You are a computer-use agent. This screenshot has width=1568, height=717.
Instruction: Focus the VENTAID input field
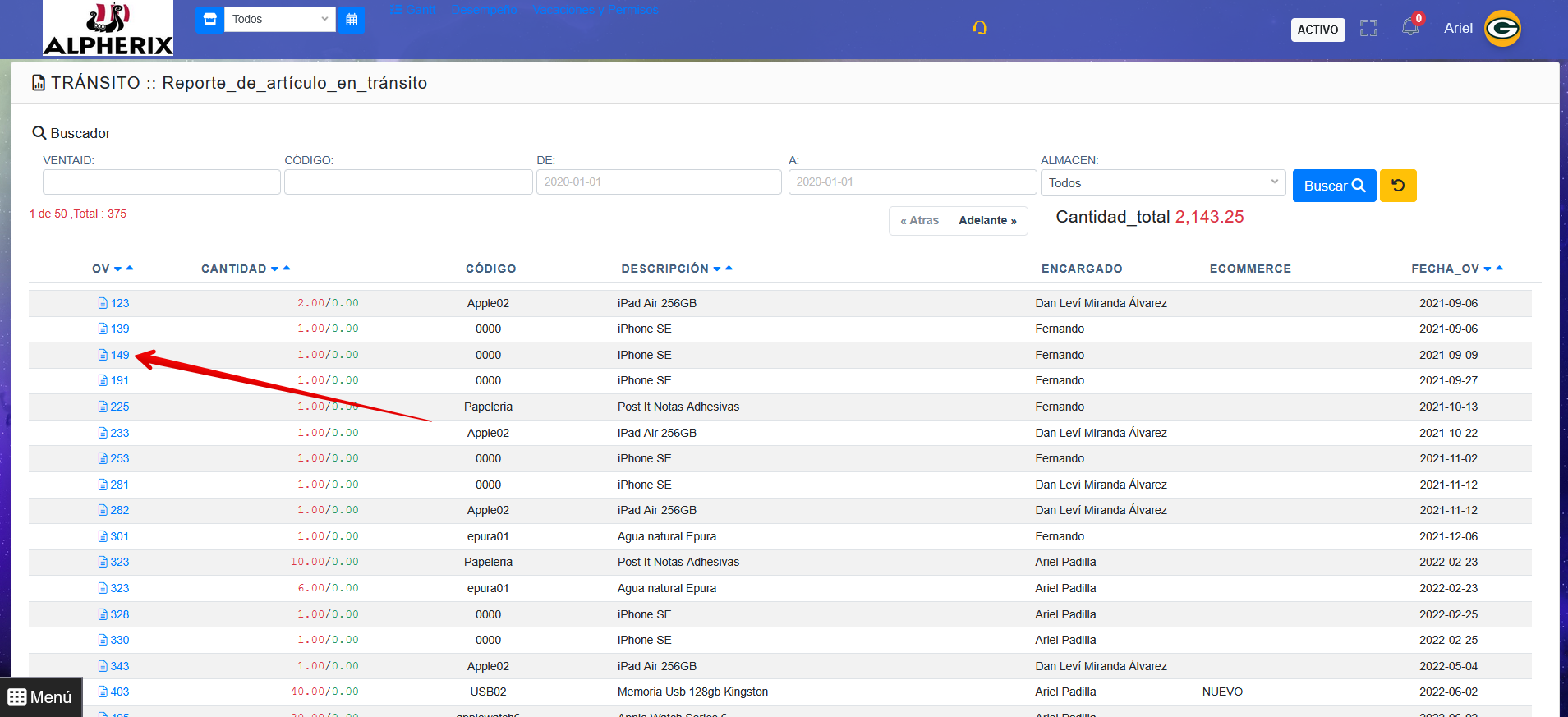pos(161,182)
